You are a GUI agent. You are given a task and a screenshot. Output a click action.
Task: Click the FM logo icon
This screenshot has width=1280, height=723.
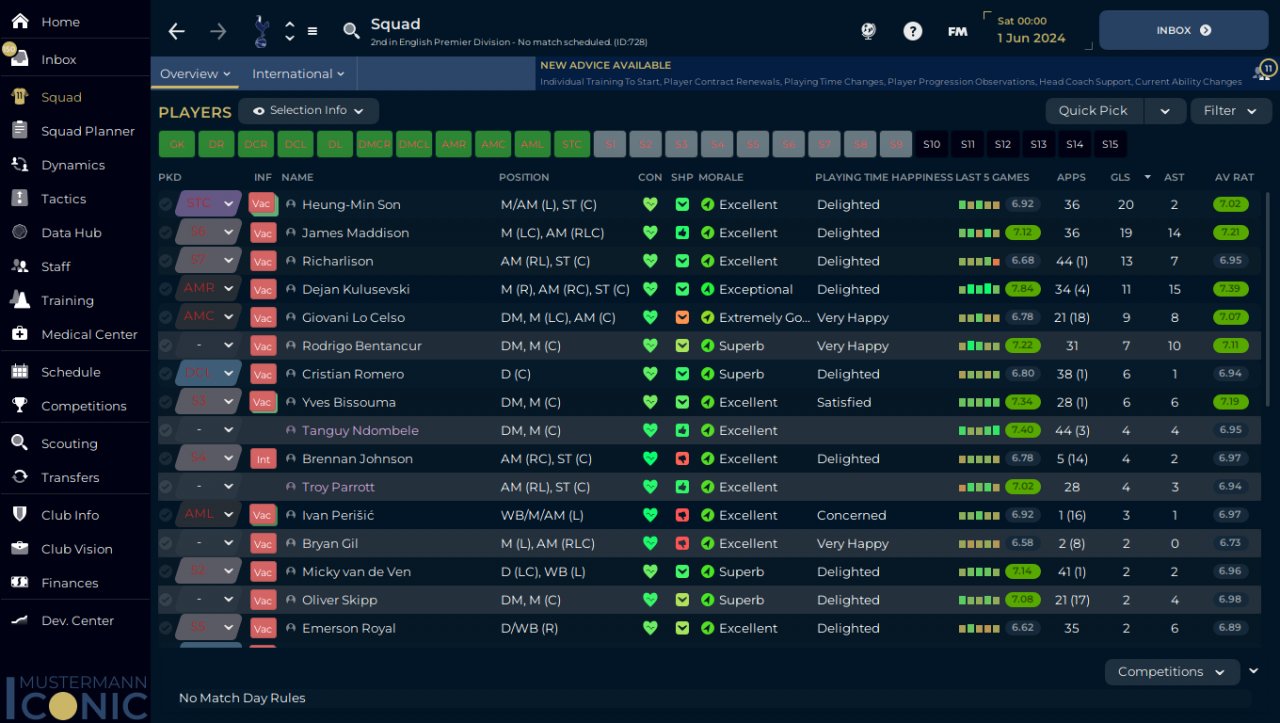[957, 31]
